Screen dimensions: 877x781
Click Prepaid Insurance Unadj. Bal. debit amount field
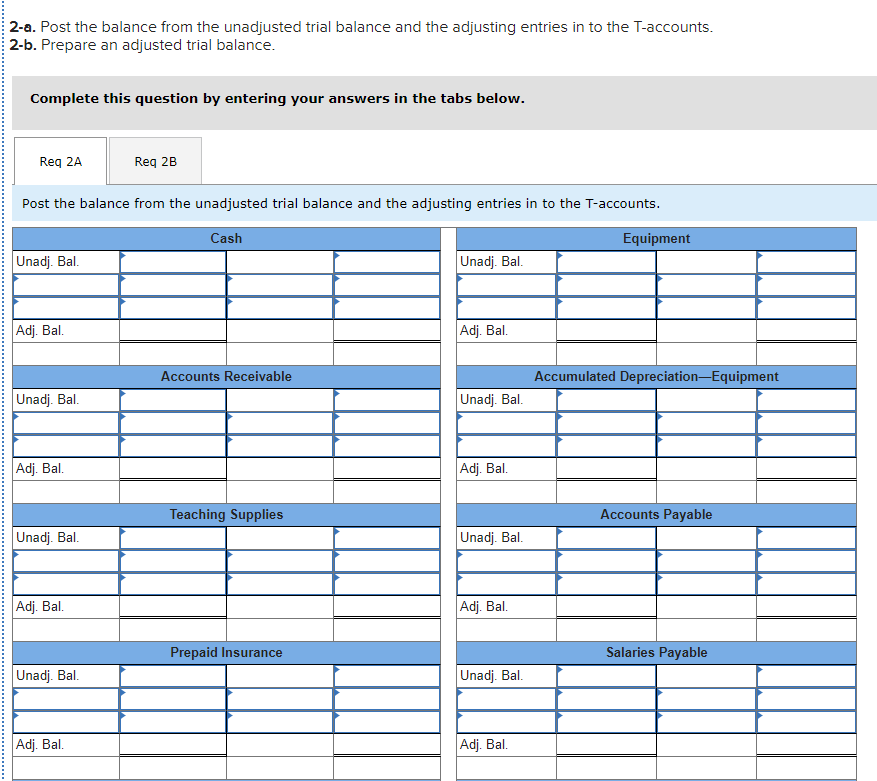point(173,676)
